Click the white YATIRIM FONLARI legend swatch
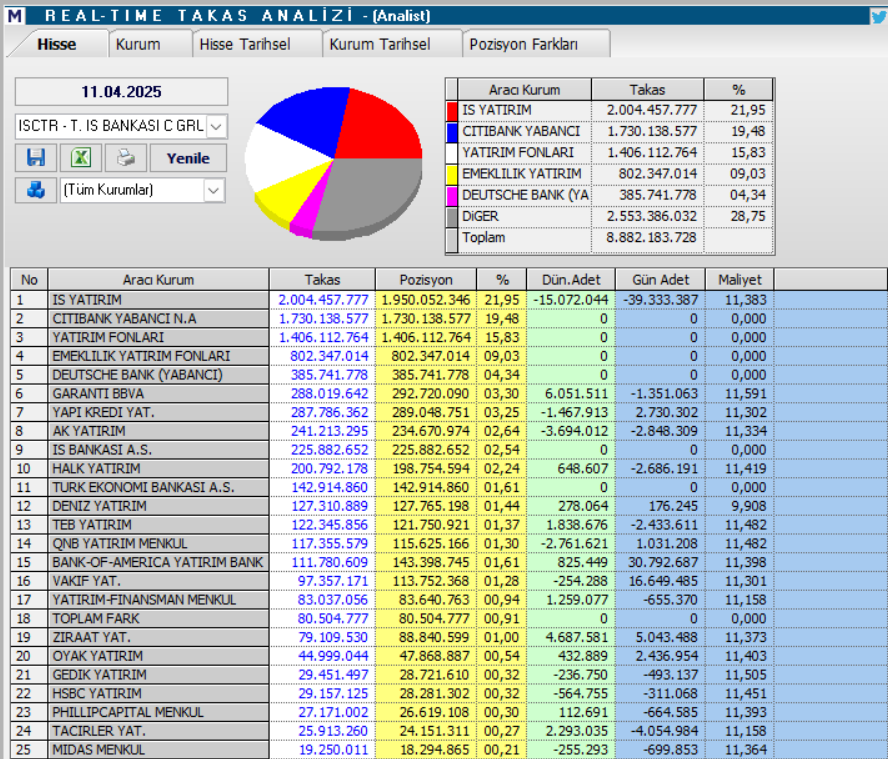 pyautogui.click(x=452, y=153)
